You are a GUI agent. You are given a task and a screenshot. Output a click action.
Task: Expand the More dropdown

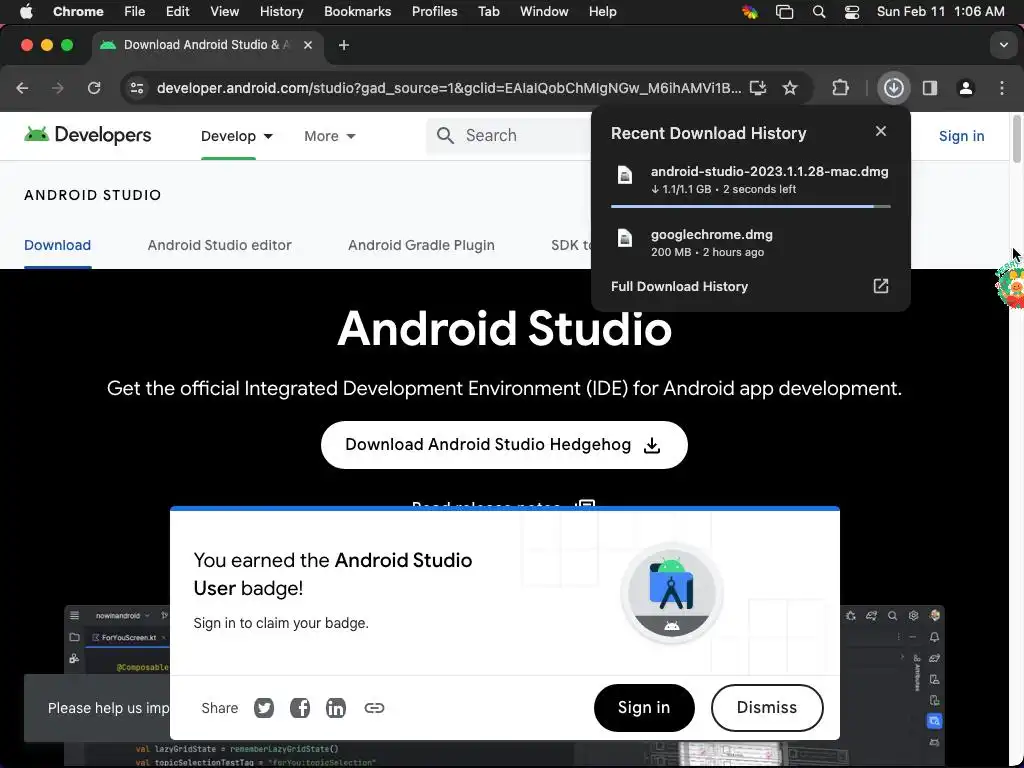tap(330, 136)
